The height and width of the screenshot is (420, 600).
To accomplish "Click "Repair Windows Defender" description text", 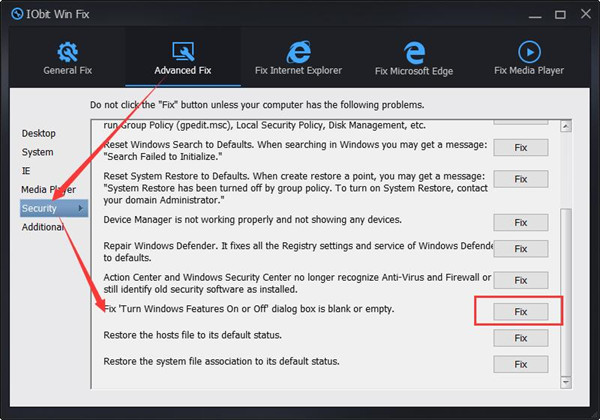I will 298,252.
